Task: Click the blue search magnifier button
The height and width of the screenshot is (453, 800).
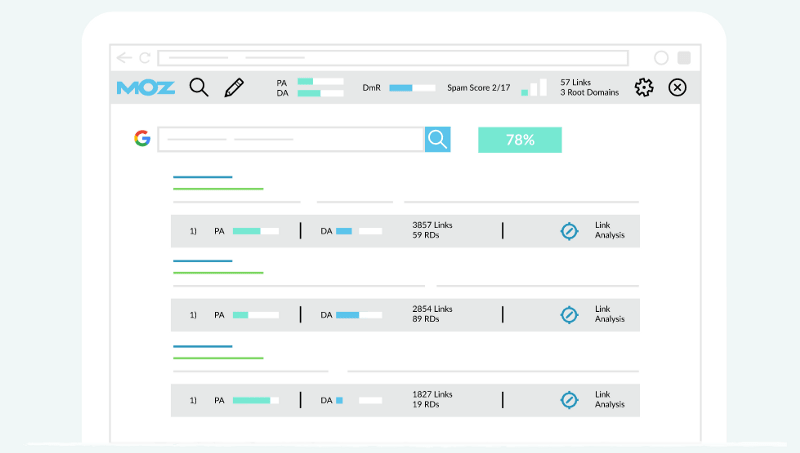Action: click(x=438, y=139)
